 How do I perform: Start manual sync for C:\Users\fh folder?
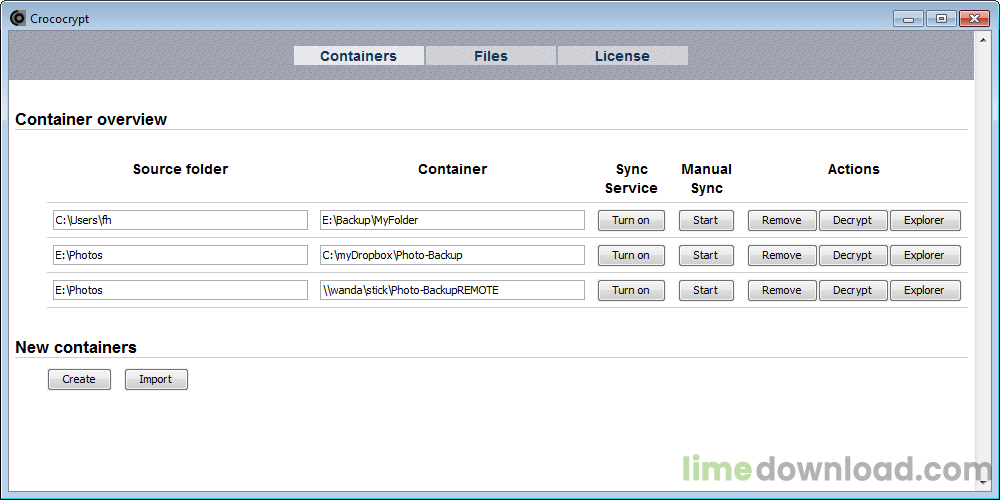[x=706, y=220]
